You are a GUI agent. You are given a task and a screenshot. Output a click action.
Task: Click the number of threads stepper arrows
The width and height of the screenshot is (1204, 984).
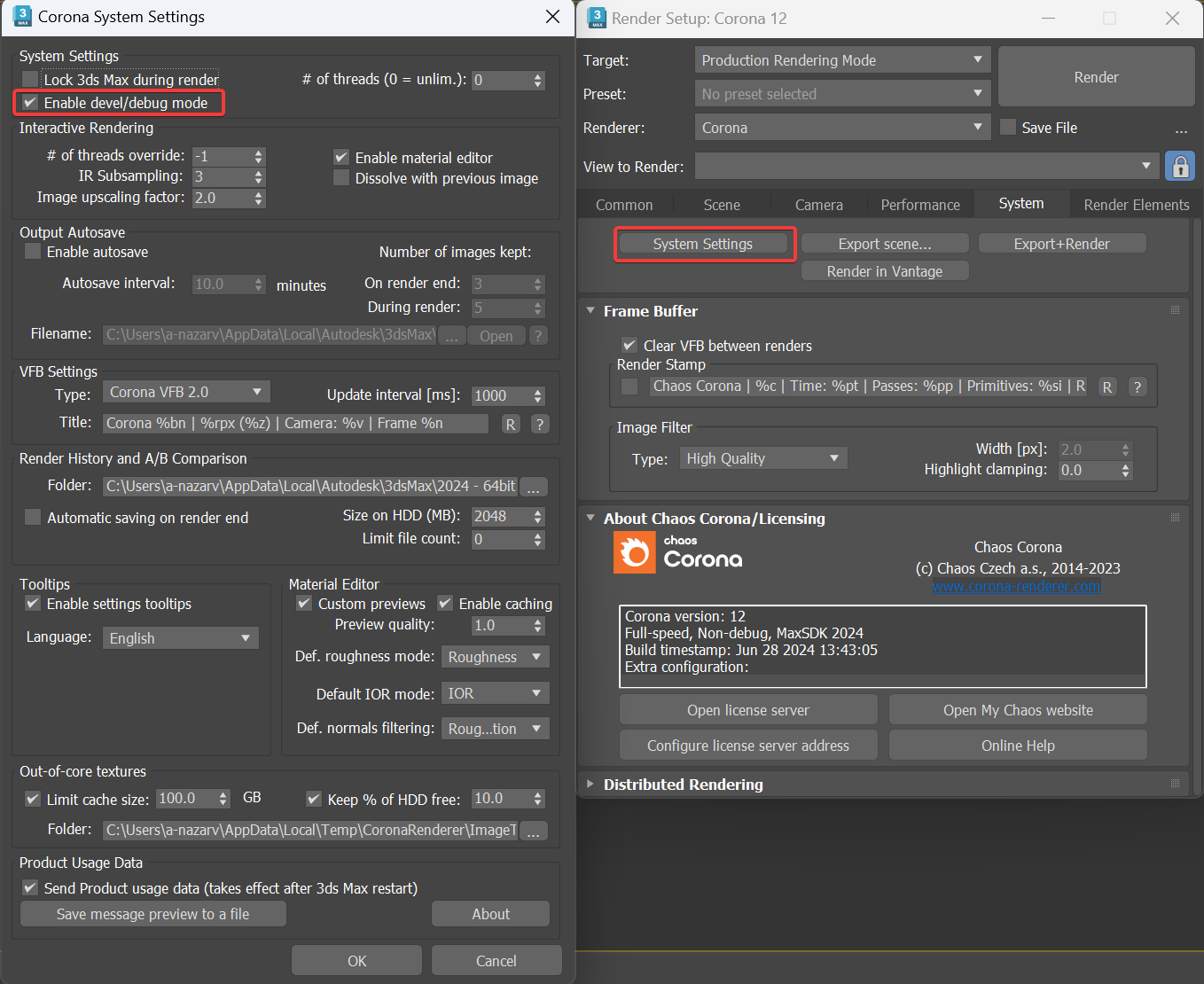pyautogui.click(x=538, y=81)
